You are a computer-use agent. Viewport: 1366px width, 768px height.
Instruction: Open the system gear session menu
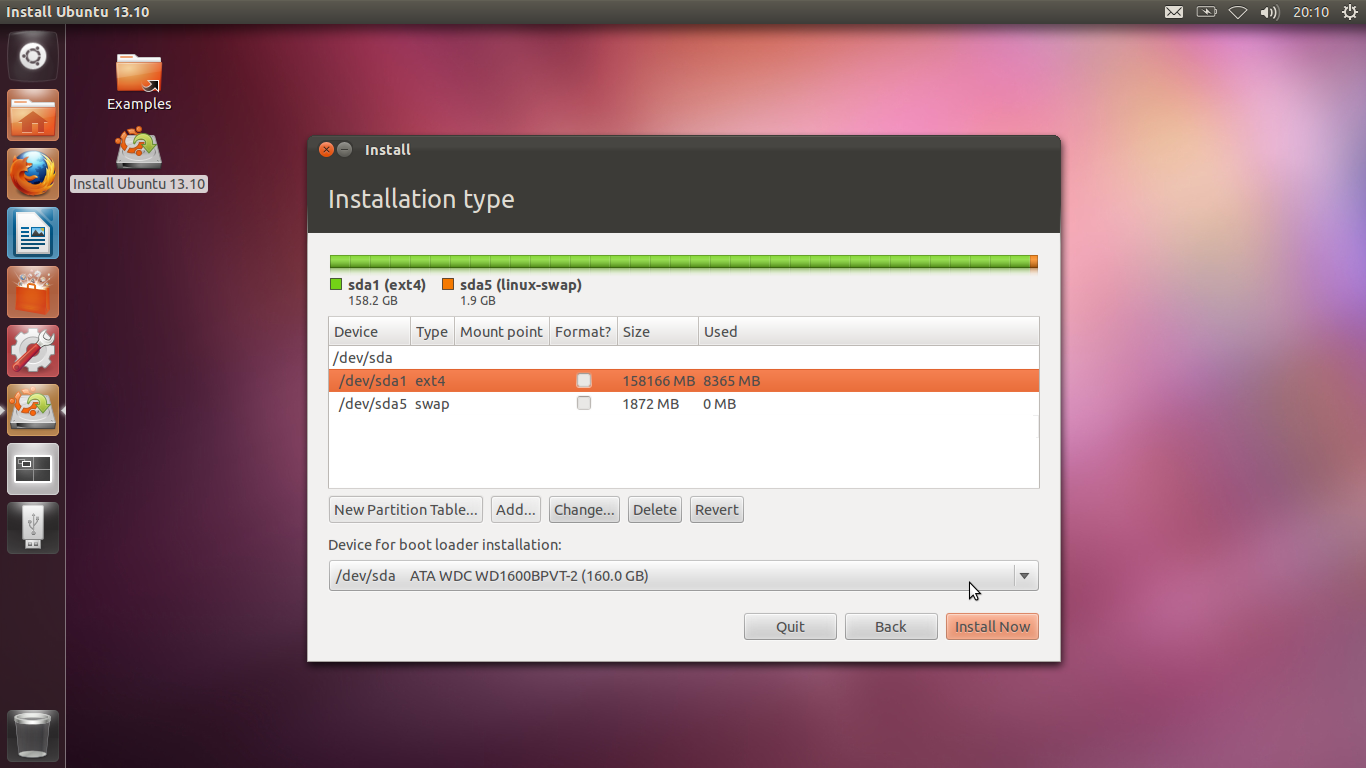1350,12
